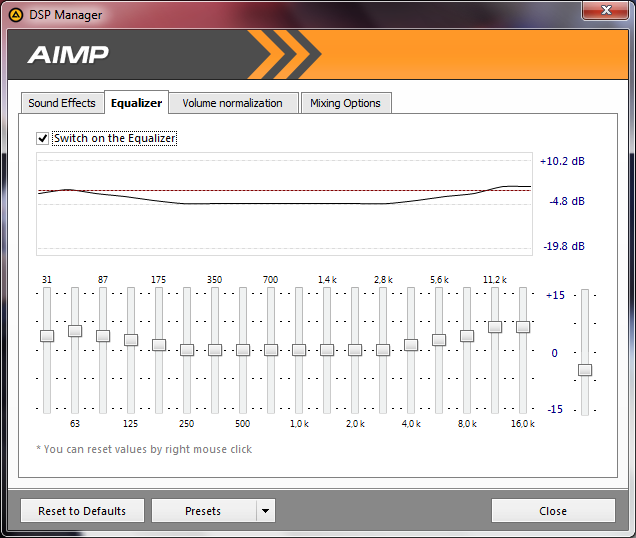This screenshot has height=538, width=636.
Task: Click the -4.8 dB graph label
Action: [x=567, y=201]
